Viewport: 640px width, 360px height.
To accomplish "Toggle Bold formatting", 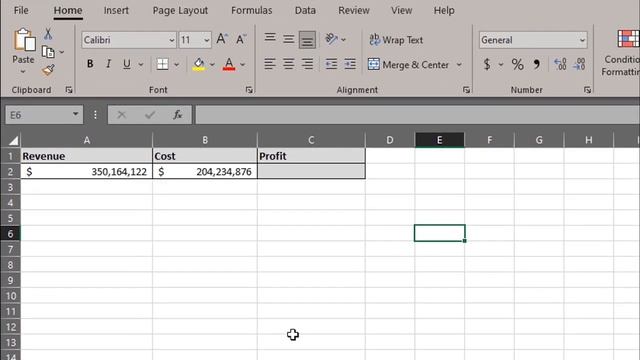I will tap(90, 64).
